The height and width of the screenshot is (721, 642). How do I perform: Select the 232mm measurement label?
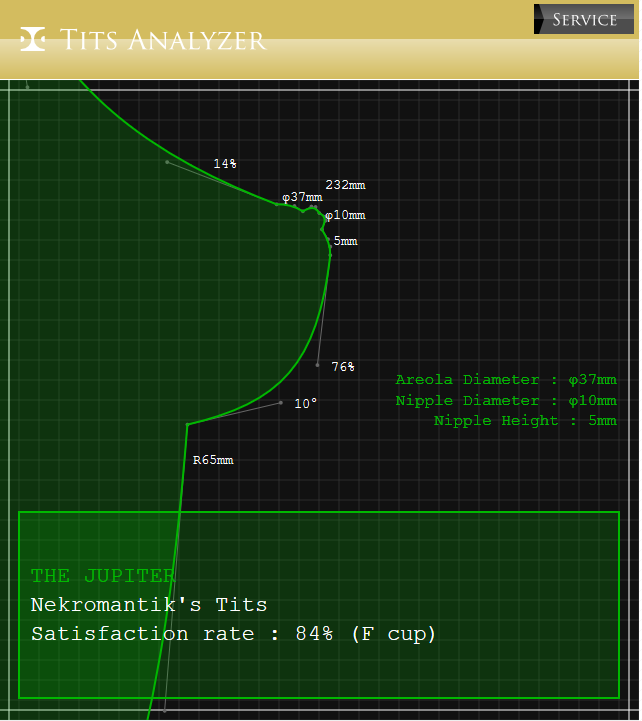click(x=346, y=185)
